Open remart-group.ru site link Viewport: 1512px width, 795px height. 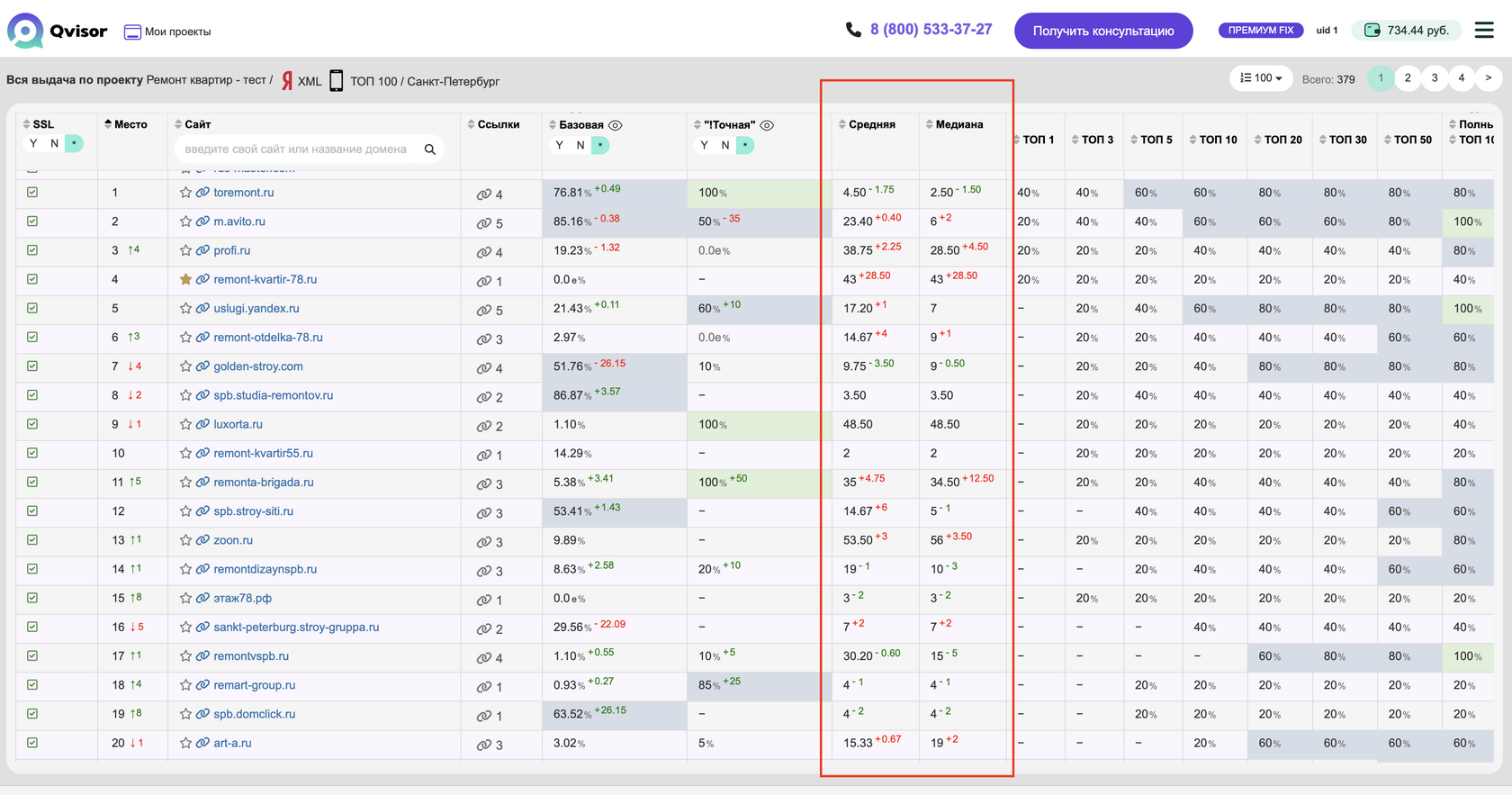pyautogui.click(x=255, y=685)
